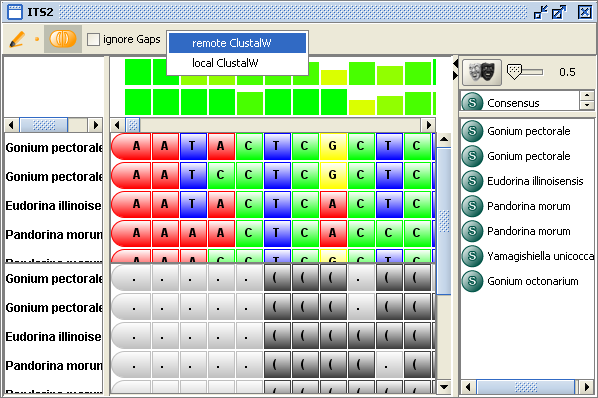
Task: Open the small dot dropdown next to pencil
Action: (37, 39)
